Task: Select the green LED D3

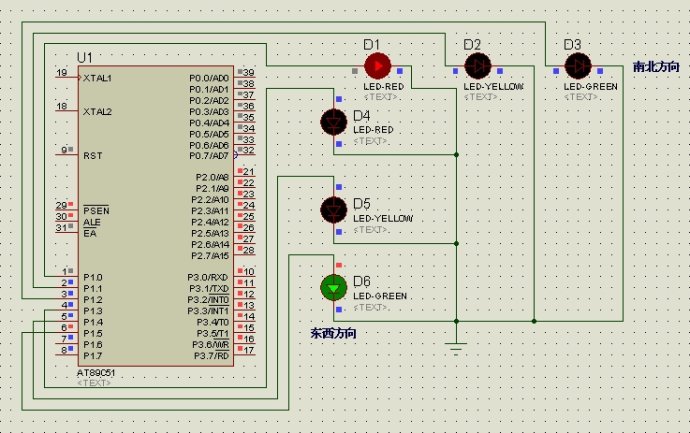Action: 578,66
